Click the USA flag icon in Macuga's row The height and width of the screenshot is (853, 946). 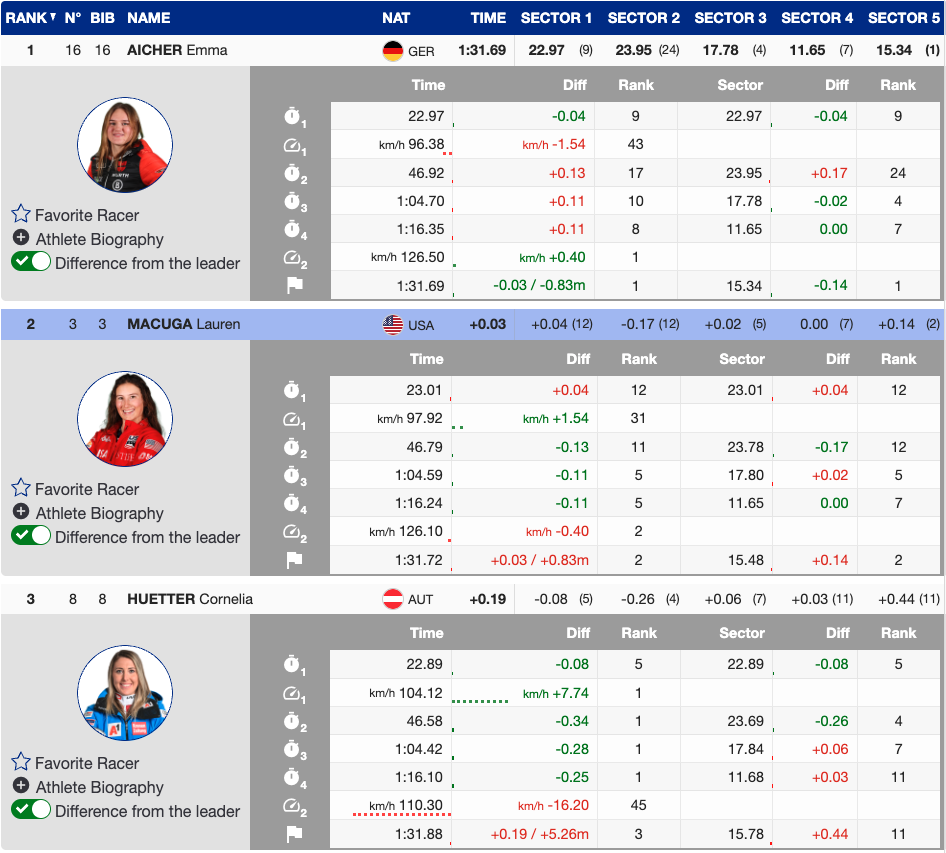point(393,325)
